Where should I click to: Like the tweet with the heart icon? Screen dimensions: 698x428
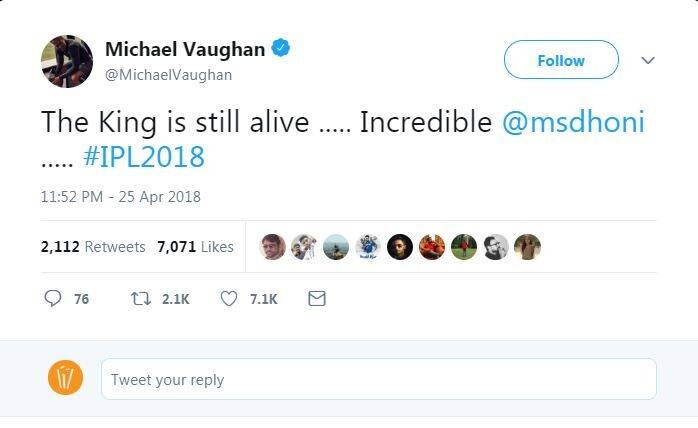tap(228, 298)
